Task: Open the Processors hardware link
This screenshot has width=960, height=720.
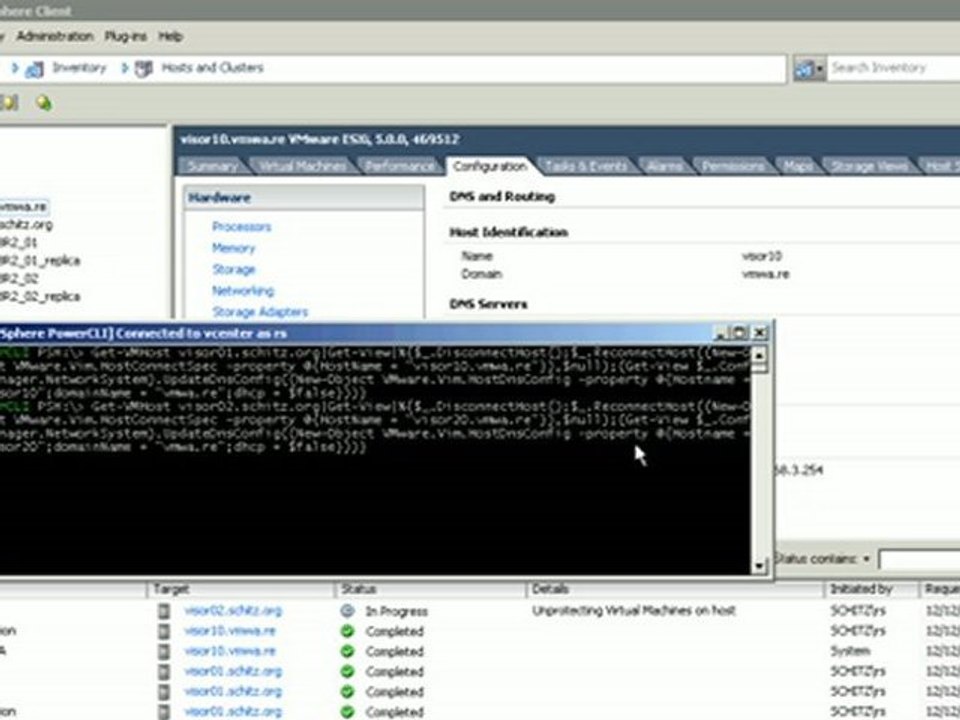Action: click(241, 227)
